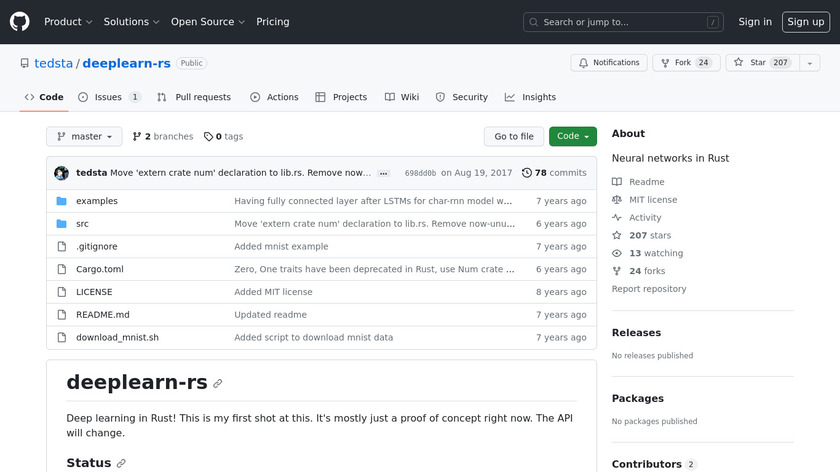Open the Pull requests tab
The height and width of the screenshot is (472, 840).
tap(194, 97)
